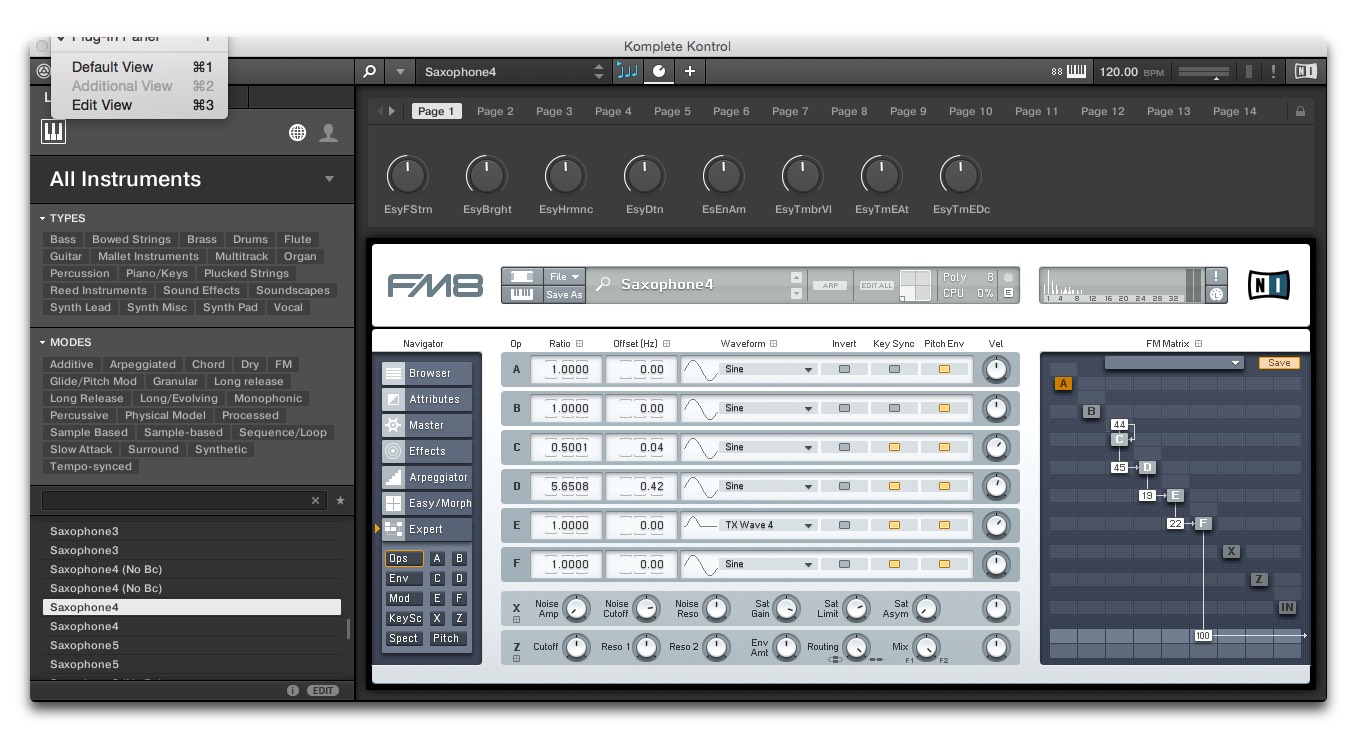
Task: Click the magnifier icon beside the header preset name
Action: coord(370,72)
